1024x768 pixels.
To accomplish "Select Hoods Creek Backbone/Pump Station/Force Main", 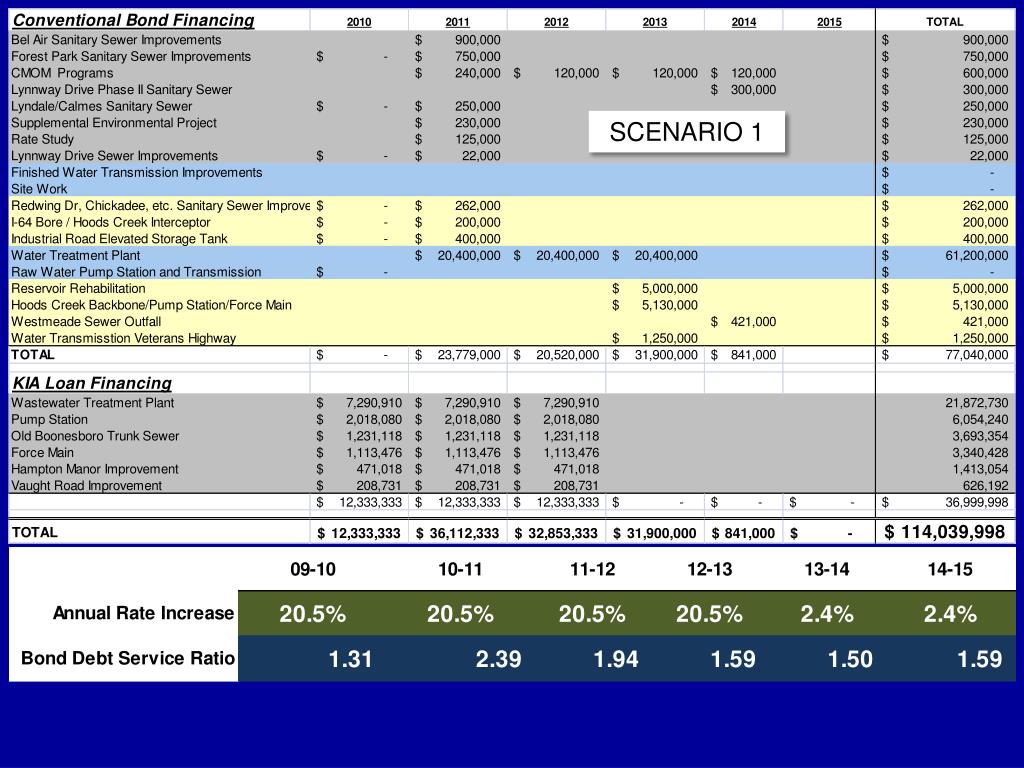I will point(152,305).
